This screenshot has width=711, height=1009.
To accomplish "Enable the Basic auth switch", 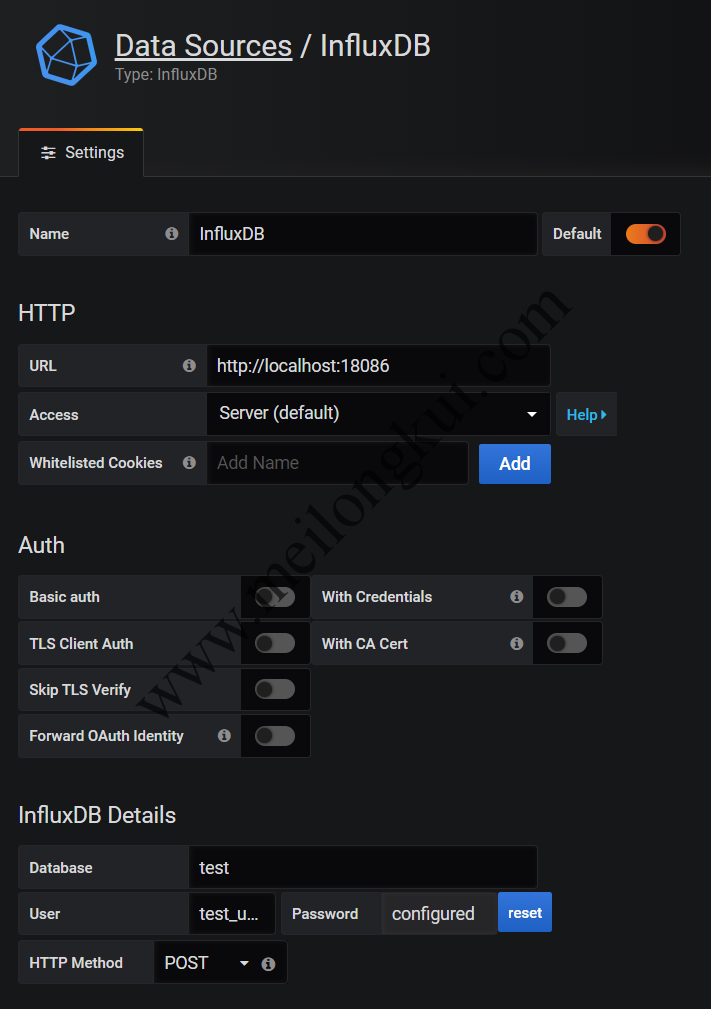I will point(275,597).
